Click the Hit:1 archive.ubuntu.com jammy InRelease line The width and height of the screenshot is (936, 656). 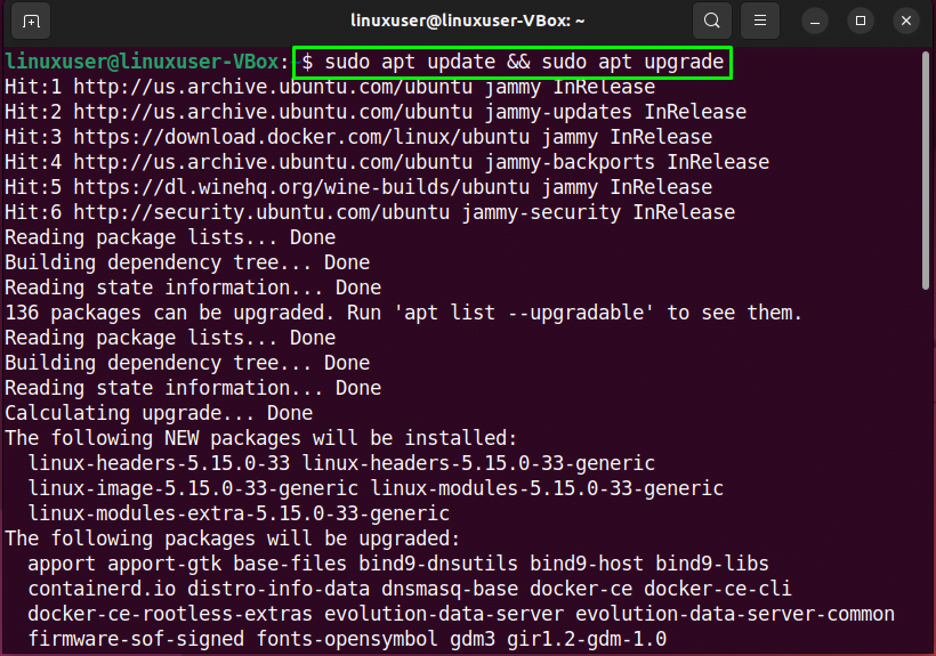click(x=330, y=87)
